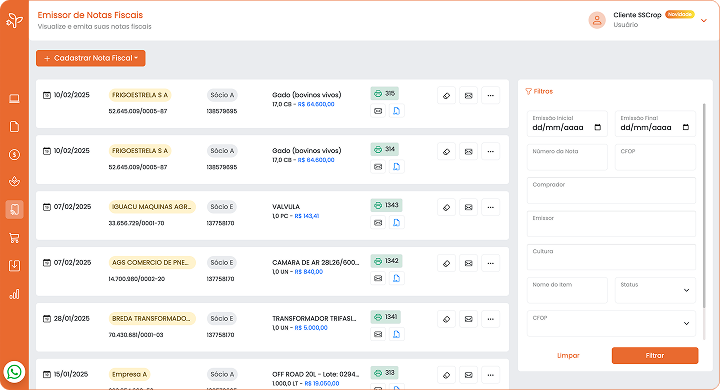Viewport: 720px width, 390px height.
Task: Click the green printer badge for note 315
Action: (384, 94)
